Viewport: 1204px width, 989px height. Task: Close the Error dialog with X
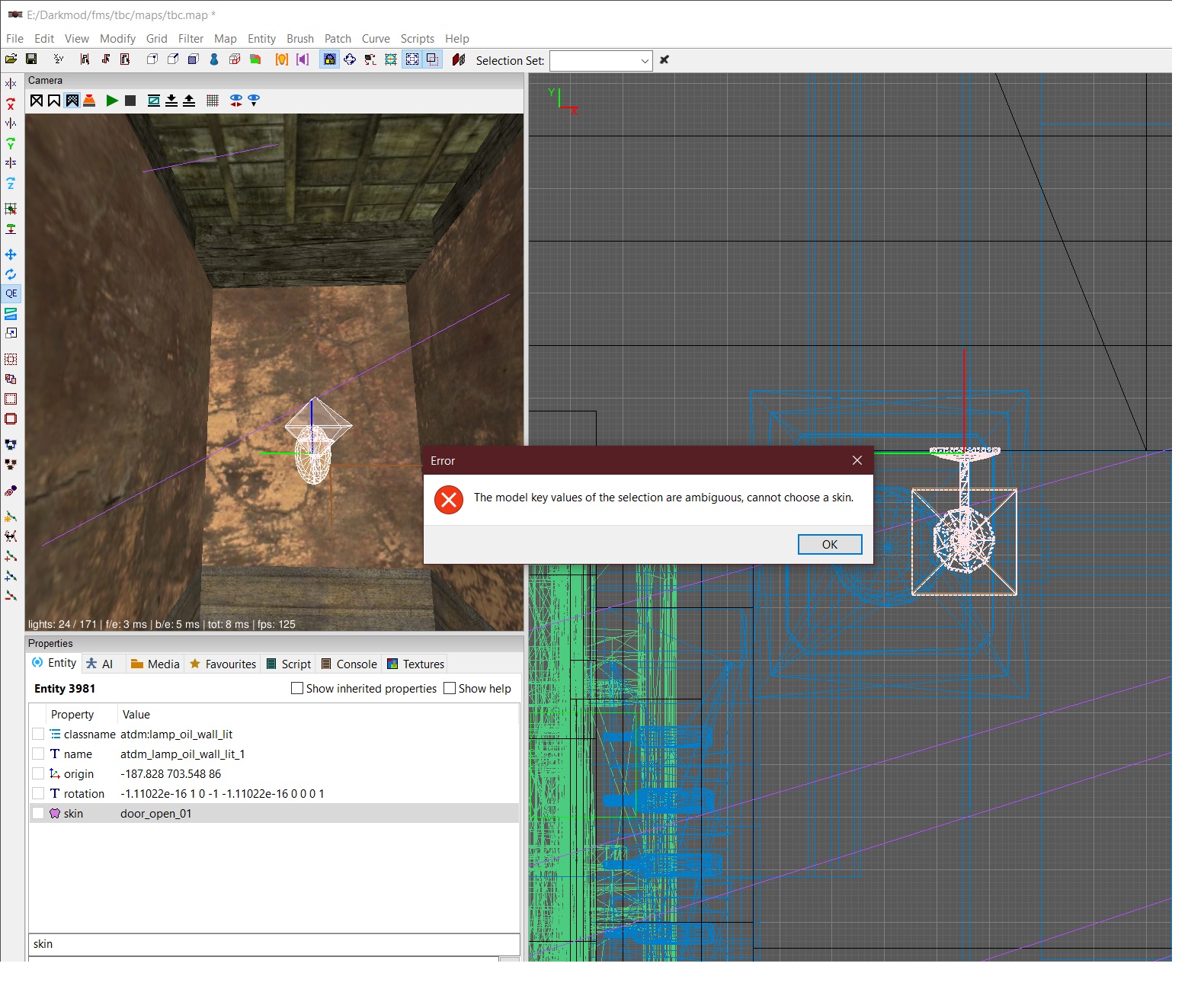click(857, 460)
